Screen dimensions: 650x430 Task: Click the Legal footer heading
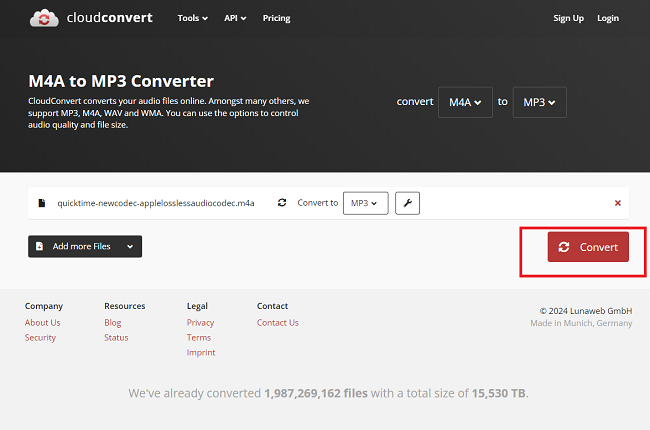tap(197, 306)
